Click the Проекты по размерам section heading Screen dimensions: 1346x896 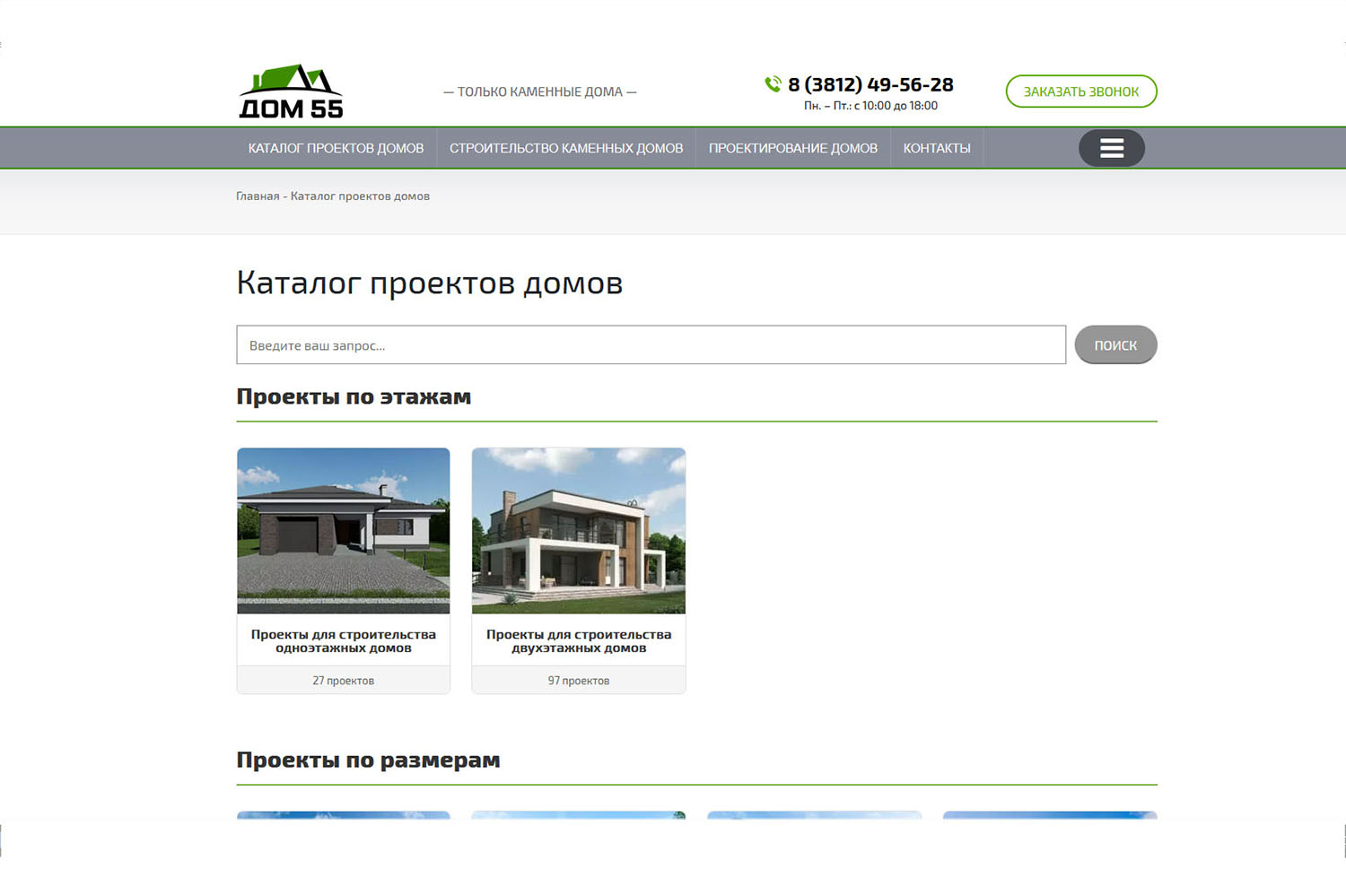coord(368,760)
